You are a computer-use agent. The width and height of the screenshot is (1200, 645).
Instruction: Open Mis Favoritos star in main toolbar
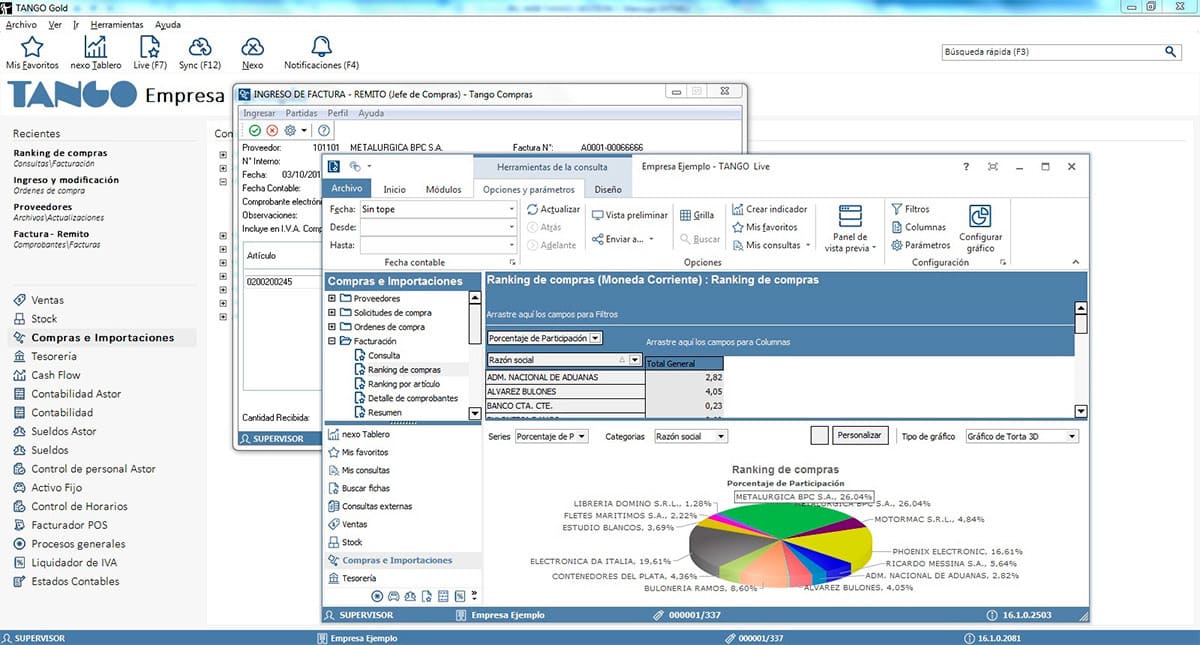[x=32, y=47]
